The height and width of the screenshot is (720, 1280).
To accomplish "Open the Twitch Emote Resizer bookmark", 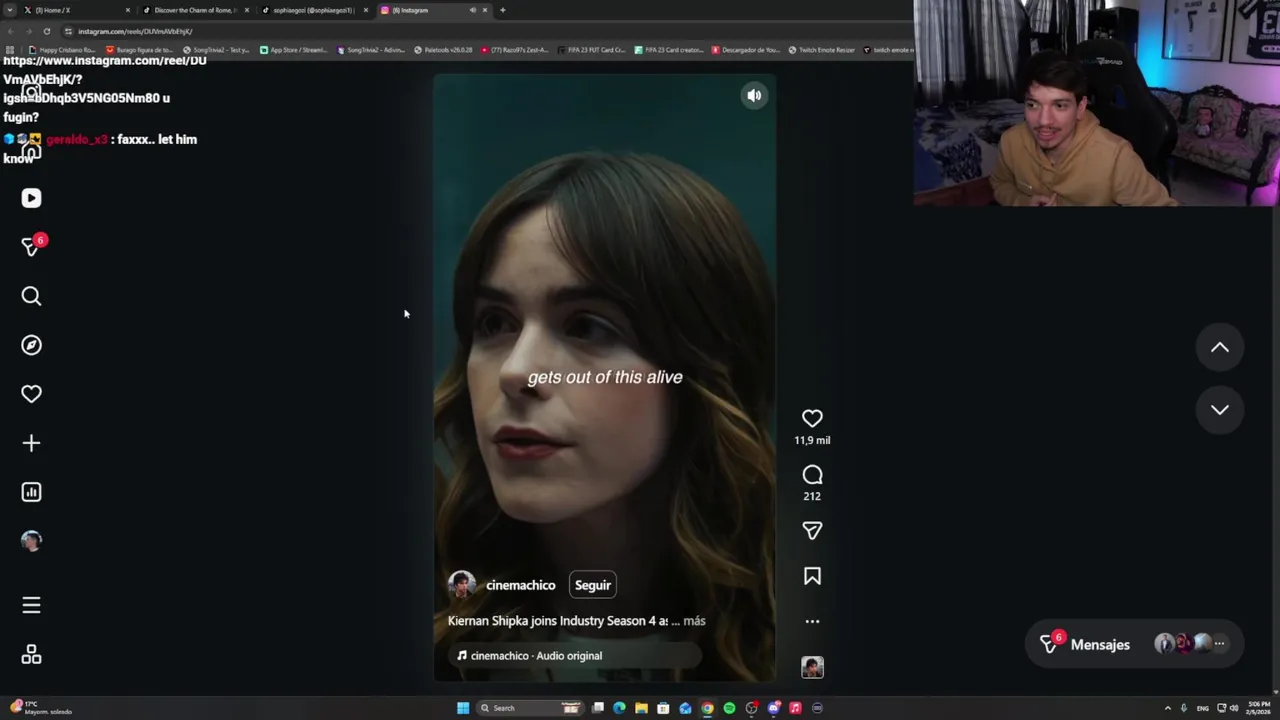I will (821, 50).
